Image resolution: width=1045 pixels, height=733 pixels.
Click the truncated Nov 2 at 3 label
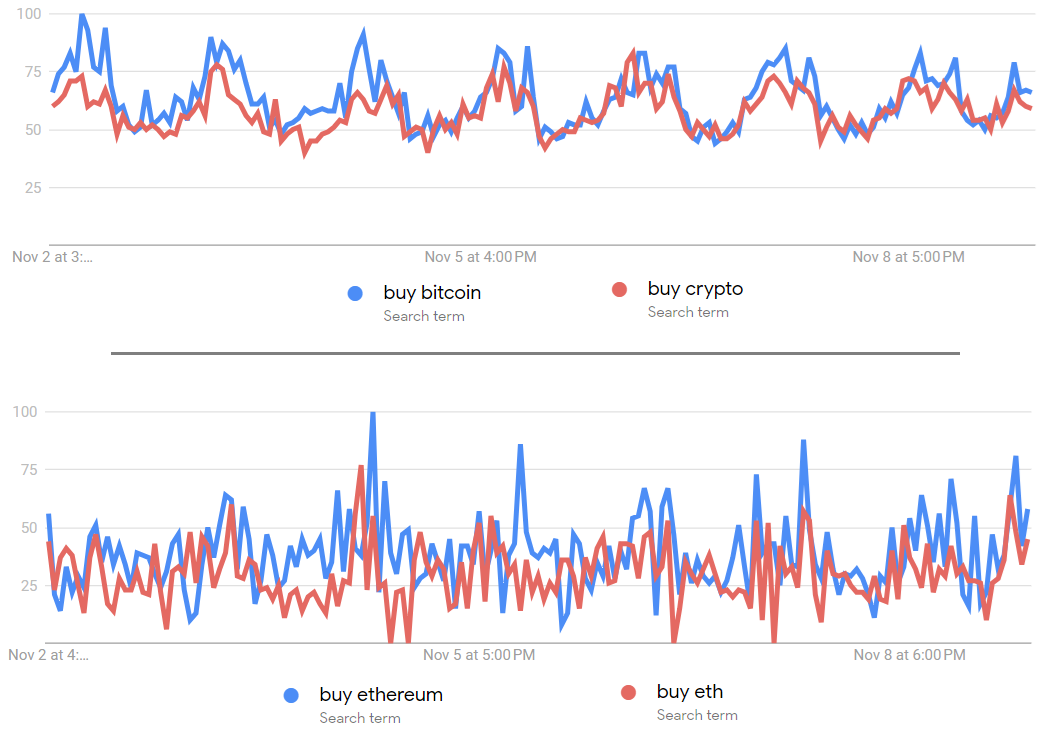pos(52,257)
